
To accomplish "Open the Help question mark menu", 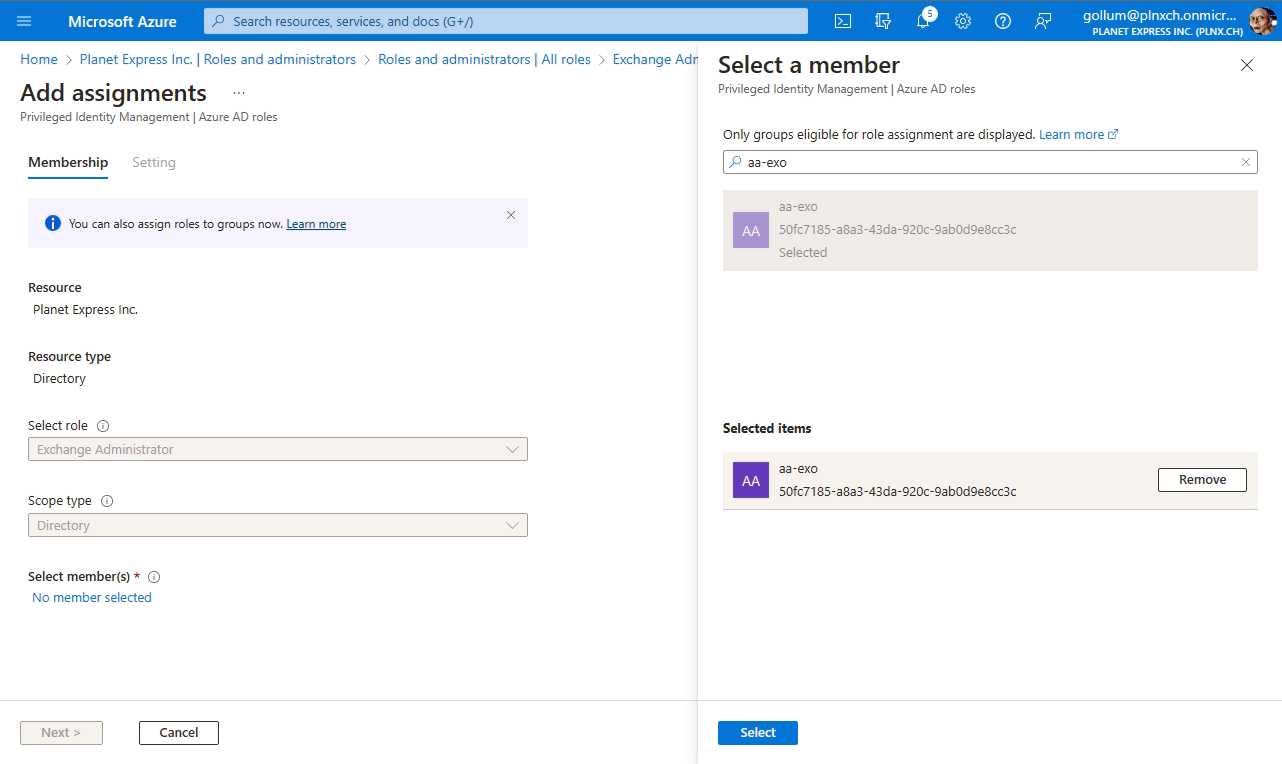I will [1003, 21].
